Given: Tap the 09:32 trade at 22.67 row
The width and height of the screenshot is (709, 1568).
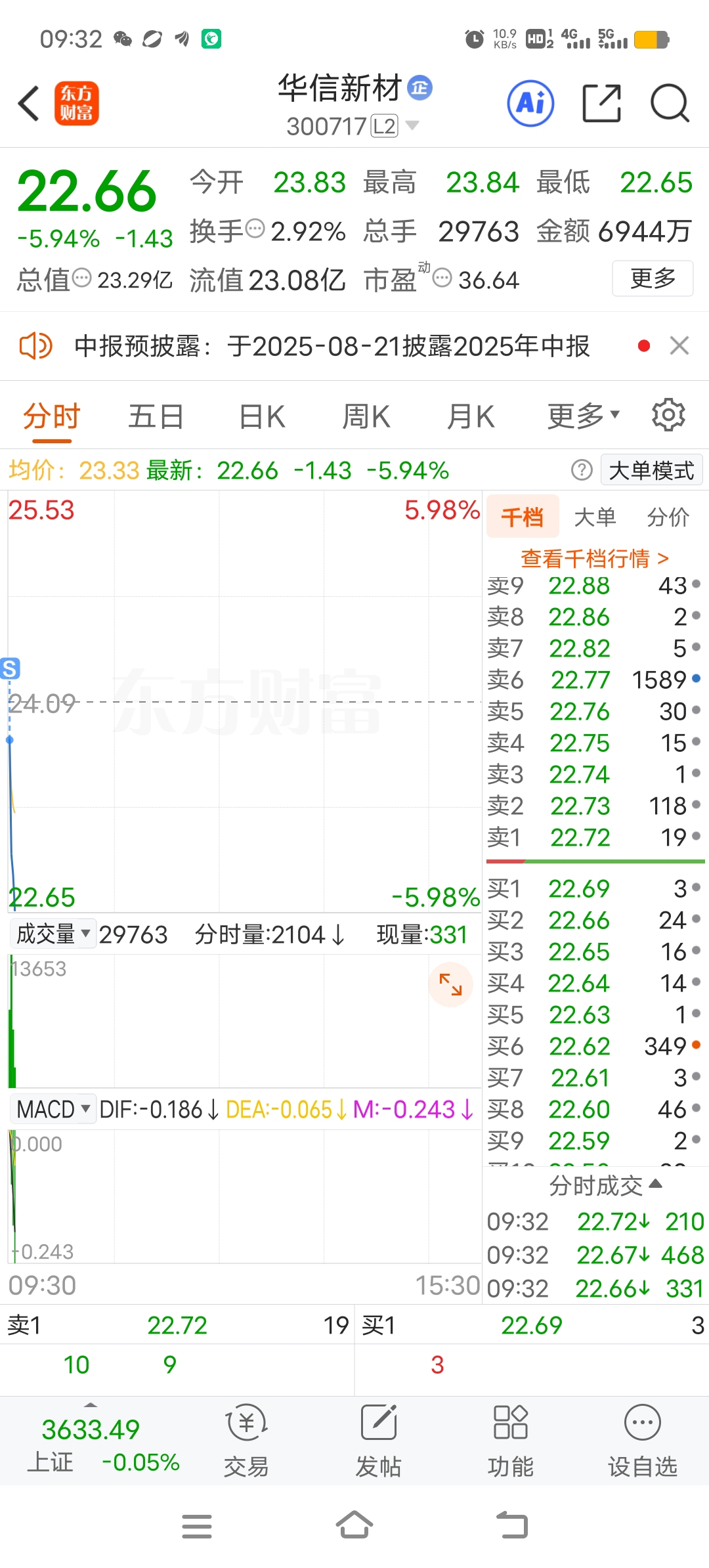Looking at the screenshot, I should pyautogui.click(x=595, y=1255).
